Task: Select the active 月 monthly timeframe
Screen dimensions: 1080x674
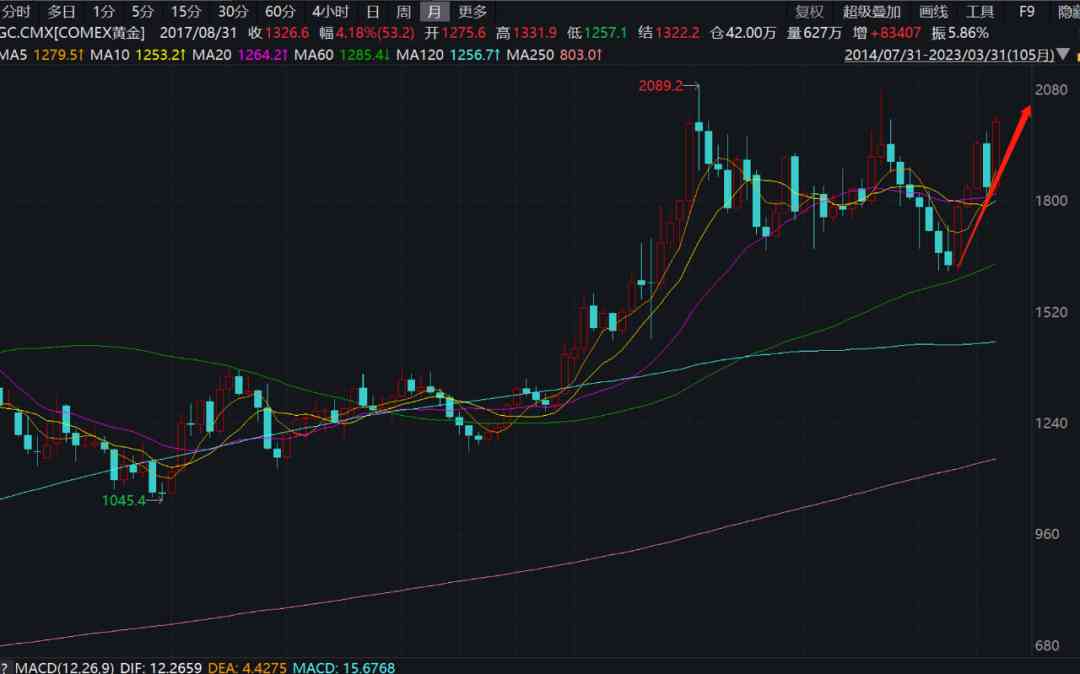Action: coord(433,12)
